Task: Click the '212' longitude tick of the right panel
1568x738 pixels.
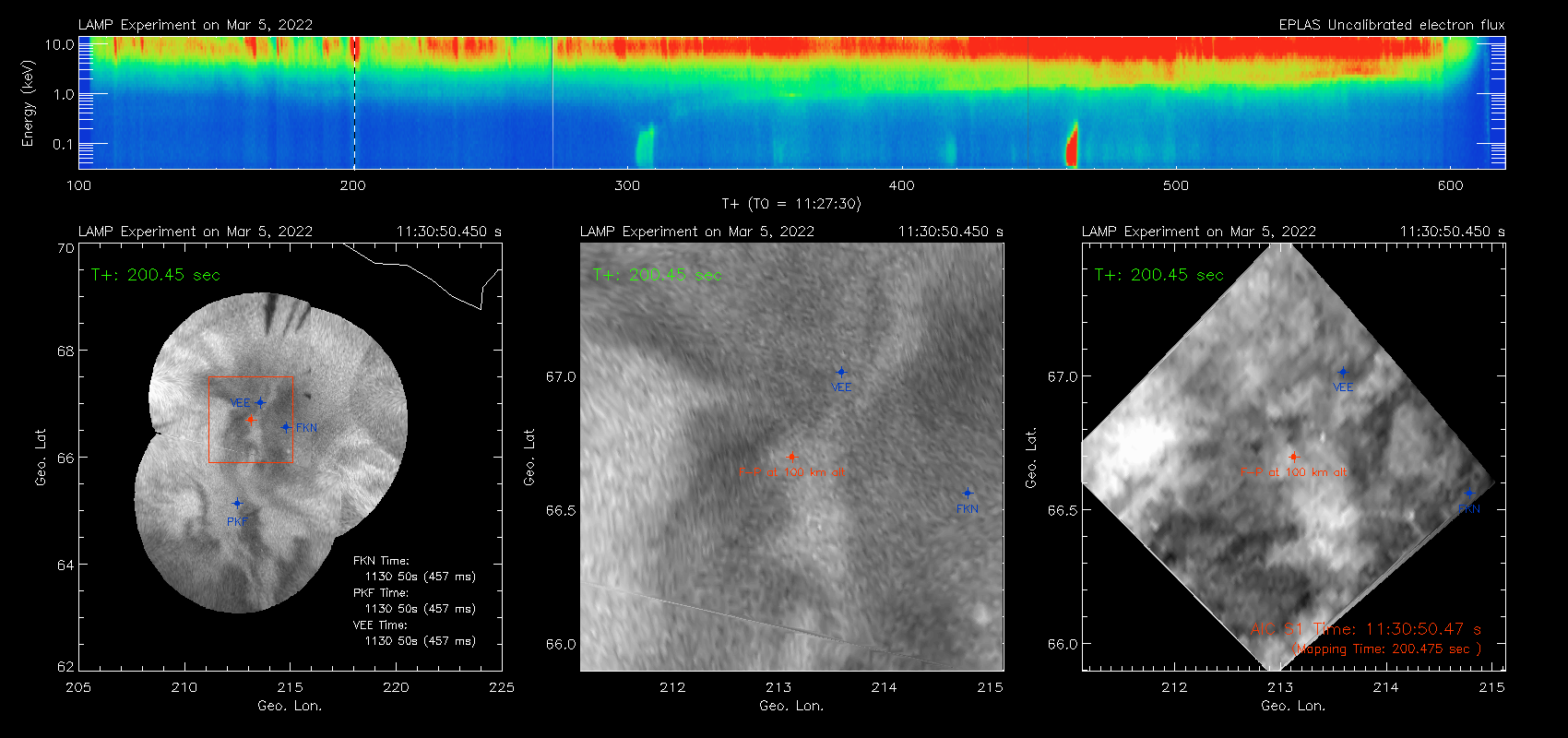Action: click(1174, 687)
